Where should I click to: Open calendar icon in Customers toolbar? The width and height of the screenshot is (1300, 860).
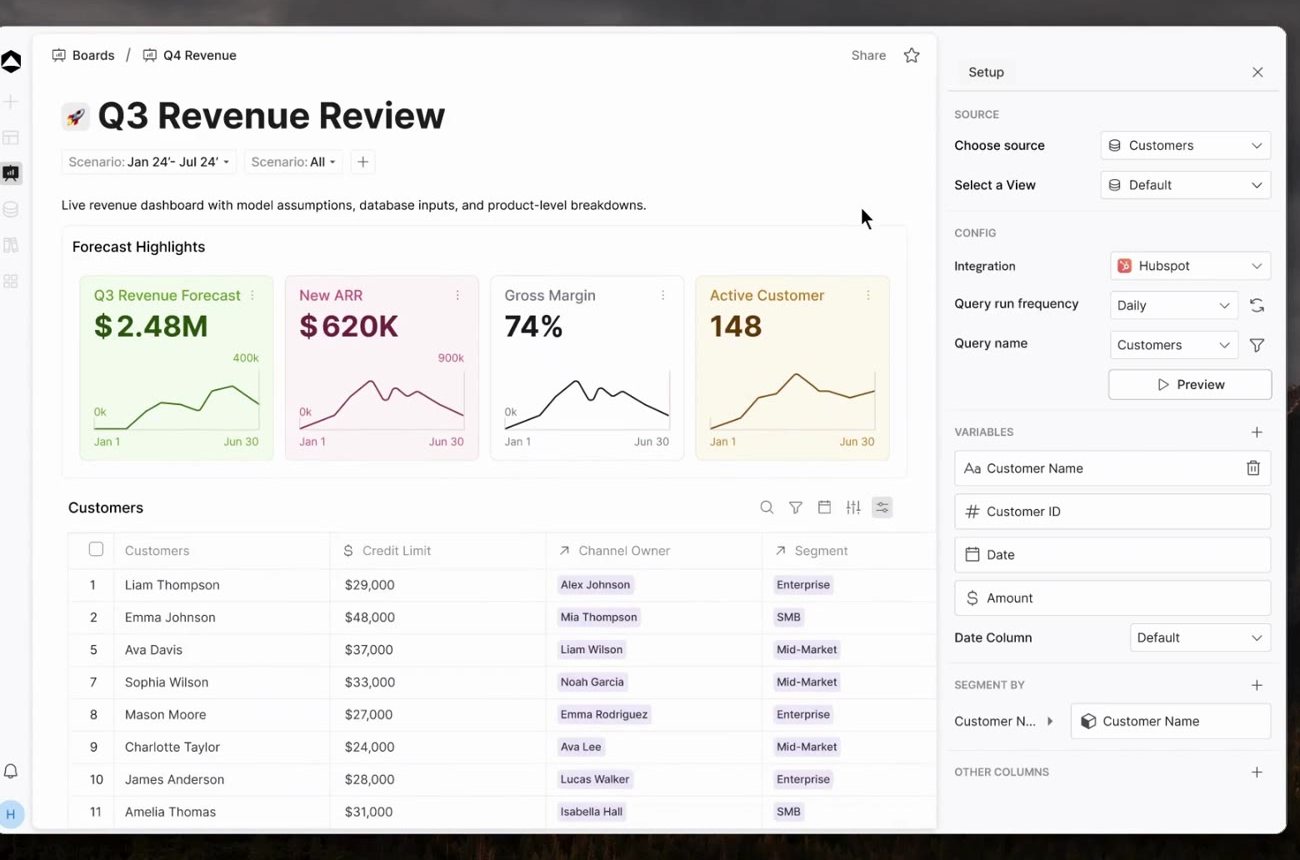click(824, 508)
